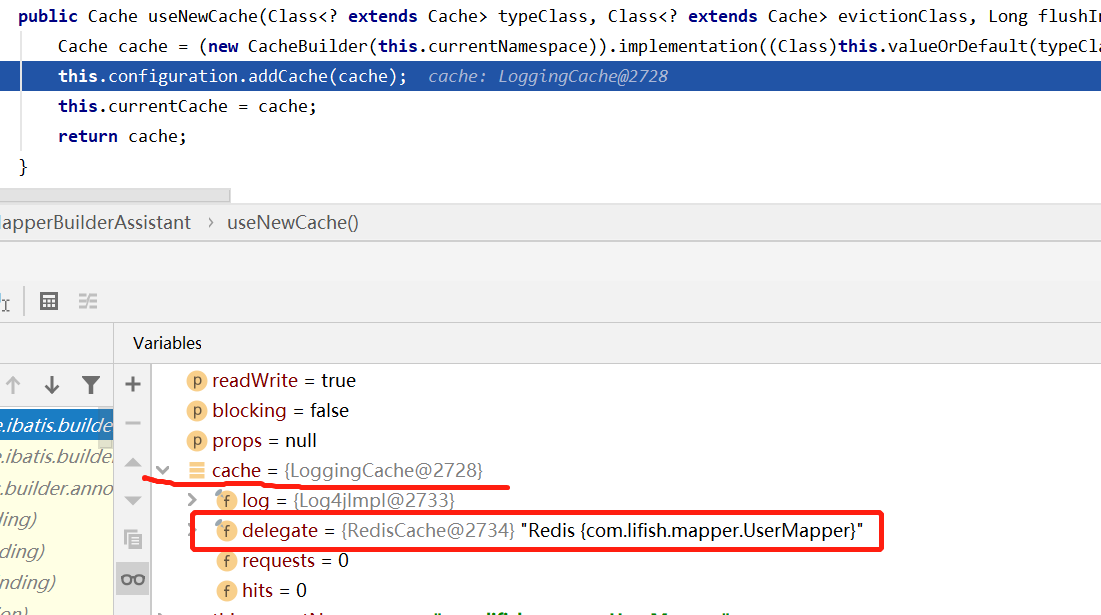The height and width of the screenshot is (615, 1101).
Task: Click the horizontal scrollbar under the code editor
Action: (115, 194)
